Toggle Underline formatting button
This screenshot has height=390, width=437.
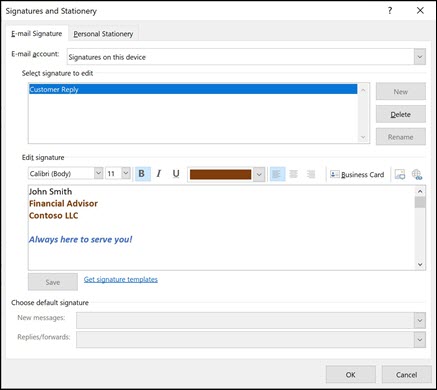point(176,174)
